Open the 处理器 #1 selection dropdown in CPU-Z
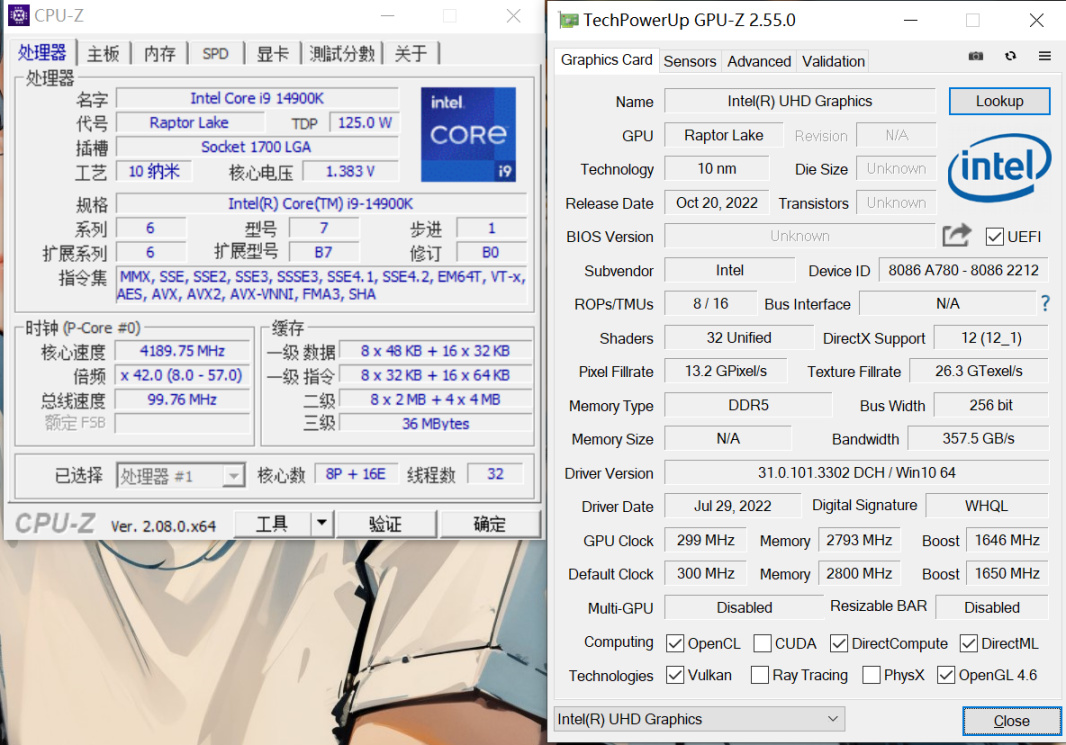The width and height of the screenshot is (1066, 745). coord(180,475)
